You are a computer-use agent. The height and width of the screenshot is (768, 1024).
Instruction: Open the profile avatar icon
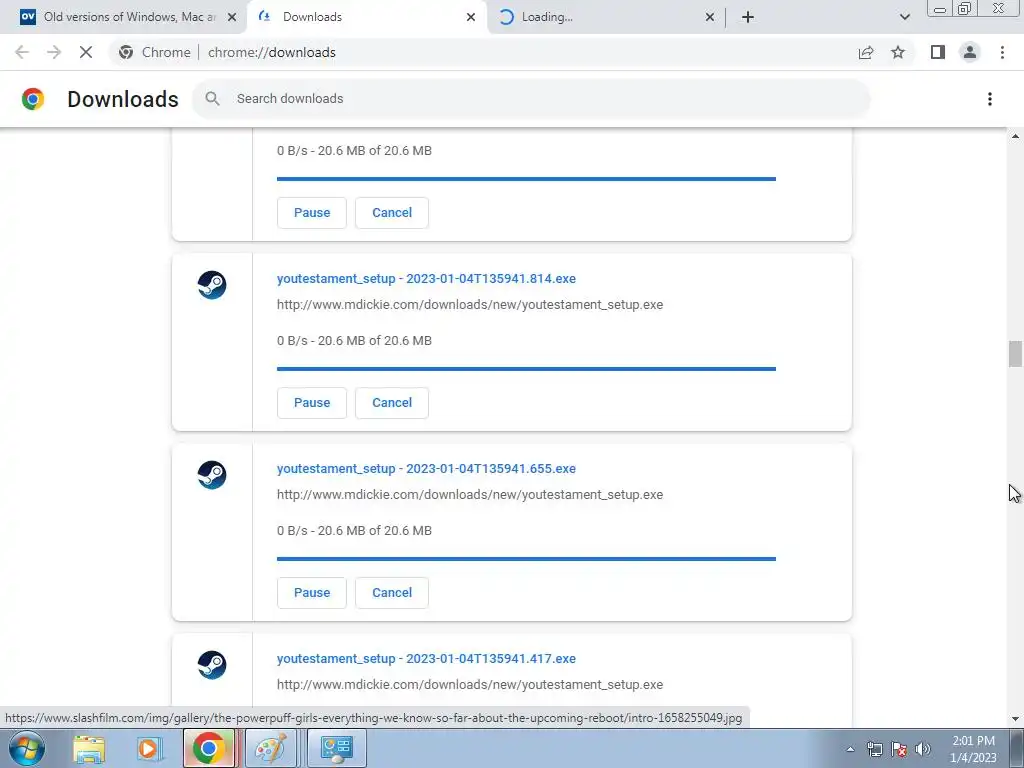970,52
